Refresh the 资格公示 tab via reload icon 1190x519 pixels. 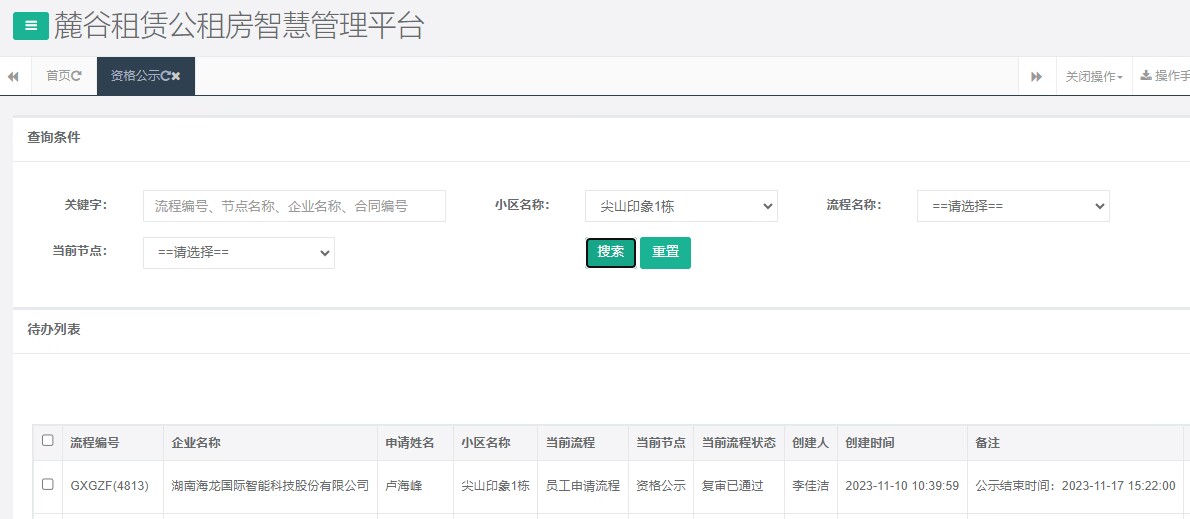tap(165, 76)
